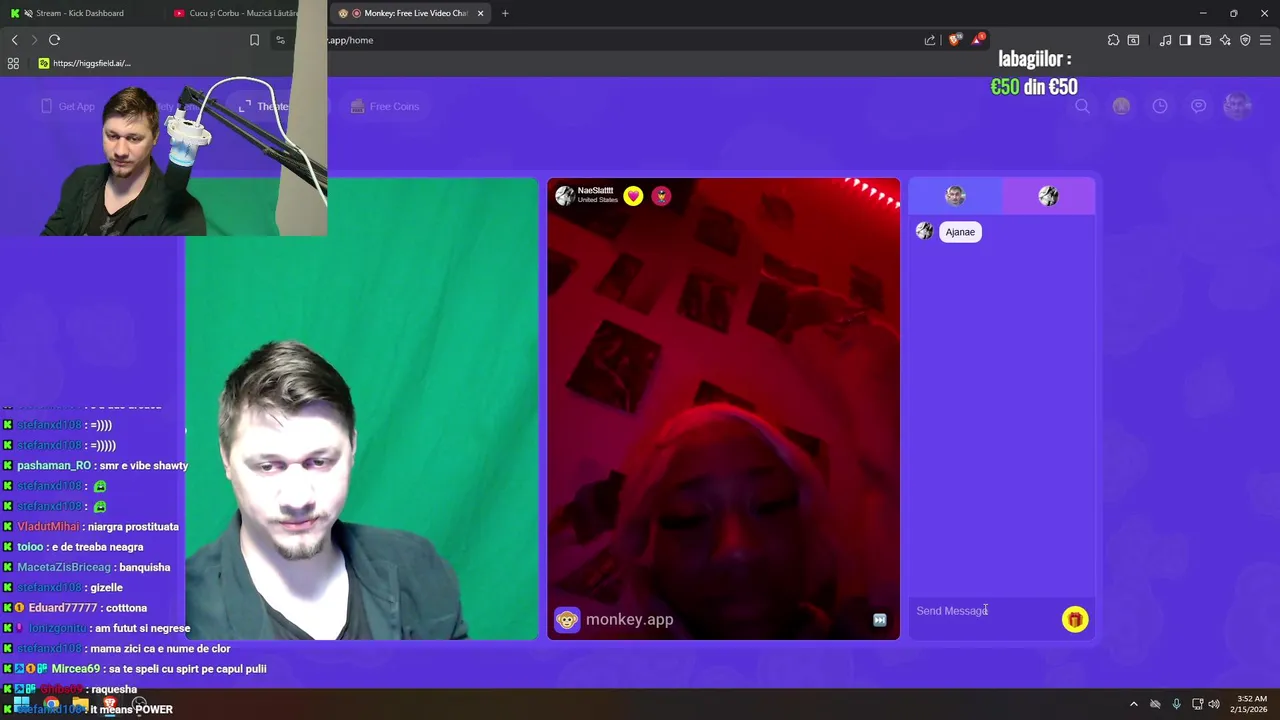
Task: Click the avatar next to the Ajanae message
Action: click(x=924, y=231)
